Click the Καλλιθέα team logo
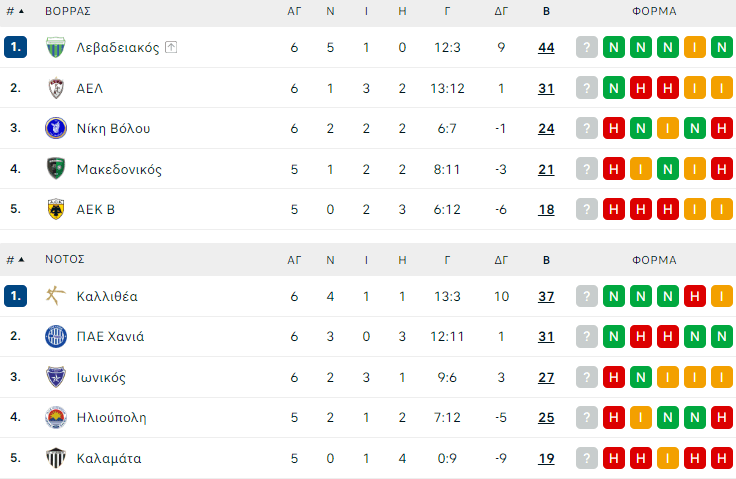Viewport: 736px width, 479px height. pyautogui.click(x=56, y=296)
